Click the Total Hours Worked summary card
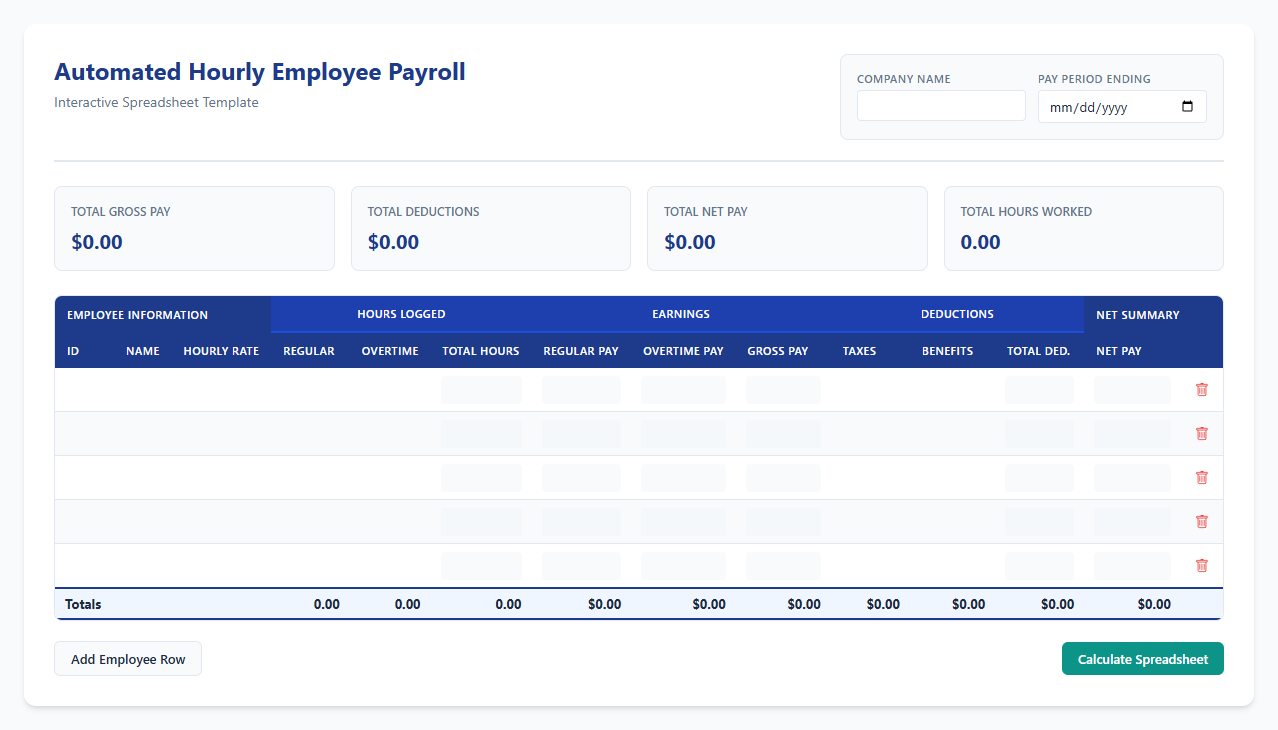 [x=1084, y=228]
